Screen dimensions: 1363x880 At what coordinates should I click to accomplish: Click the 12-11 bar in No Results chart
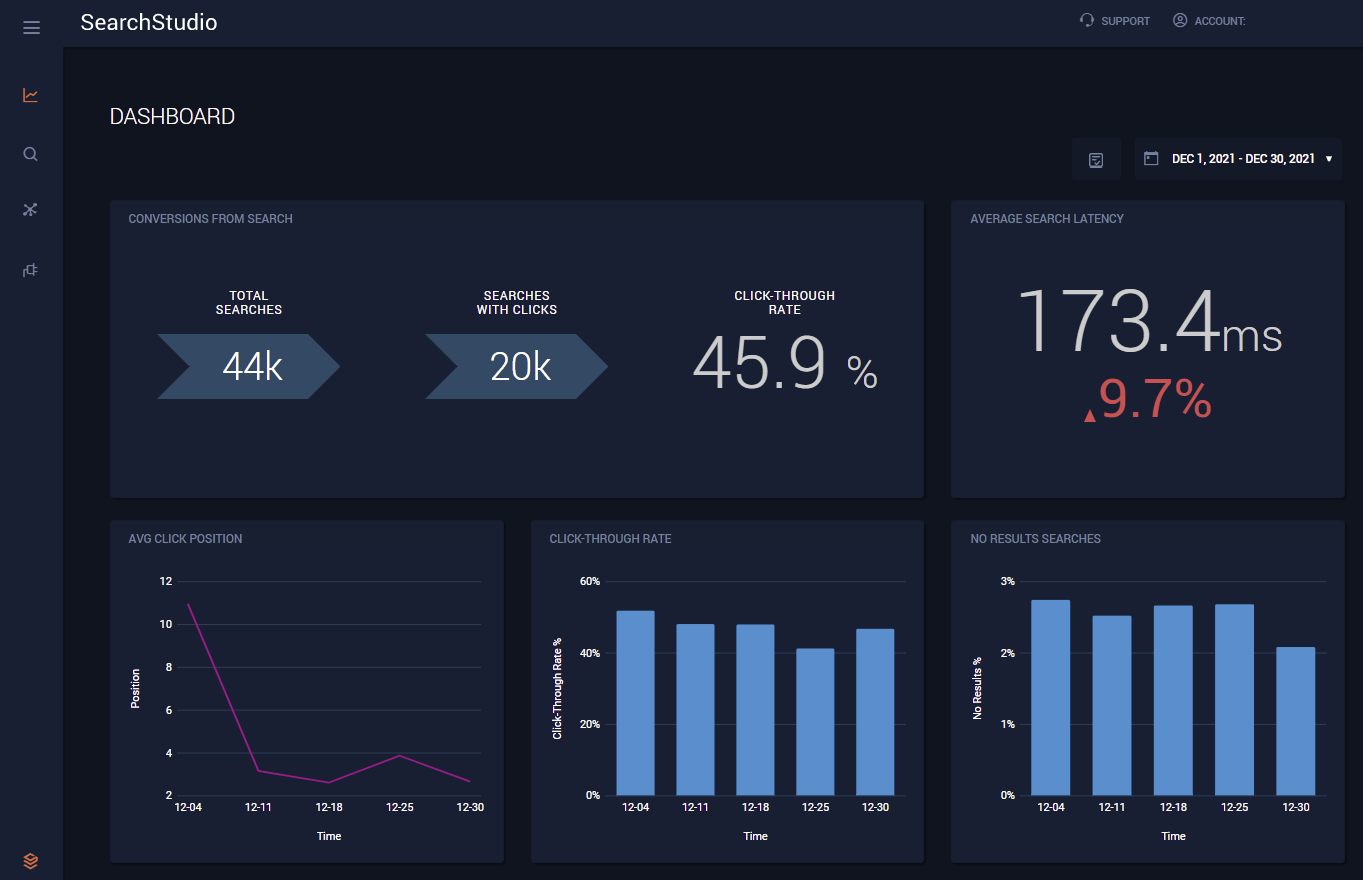[x=1112, y=706]
